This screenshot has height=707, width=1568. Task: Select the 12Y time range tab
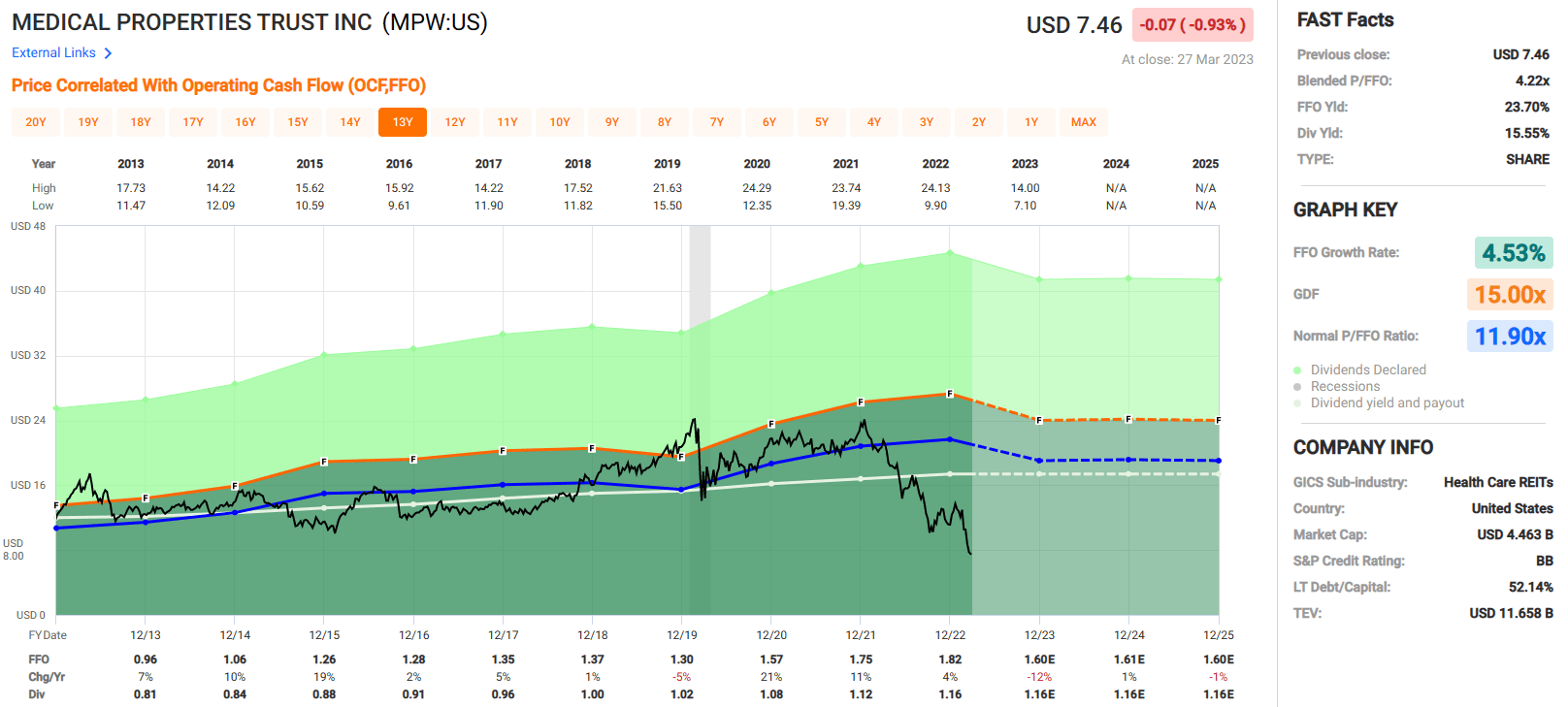click(x=455, y=122)
